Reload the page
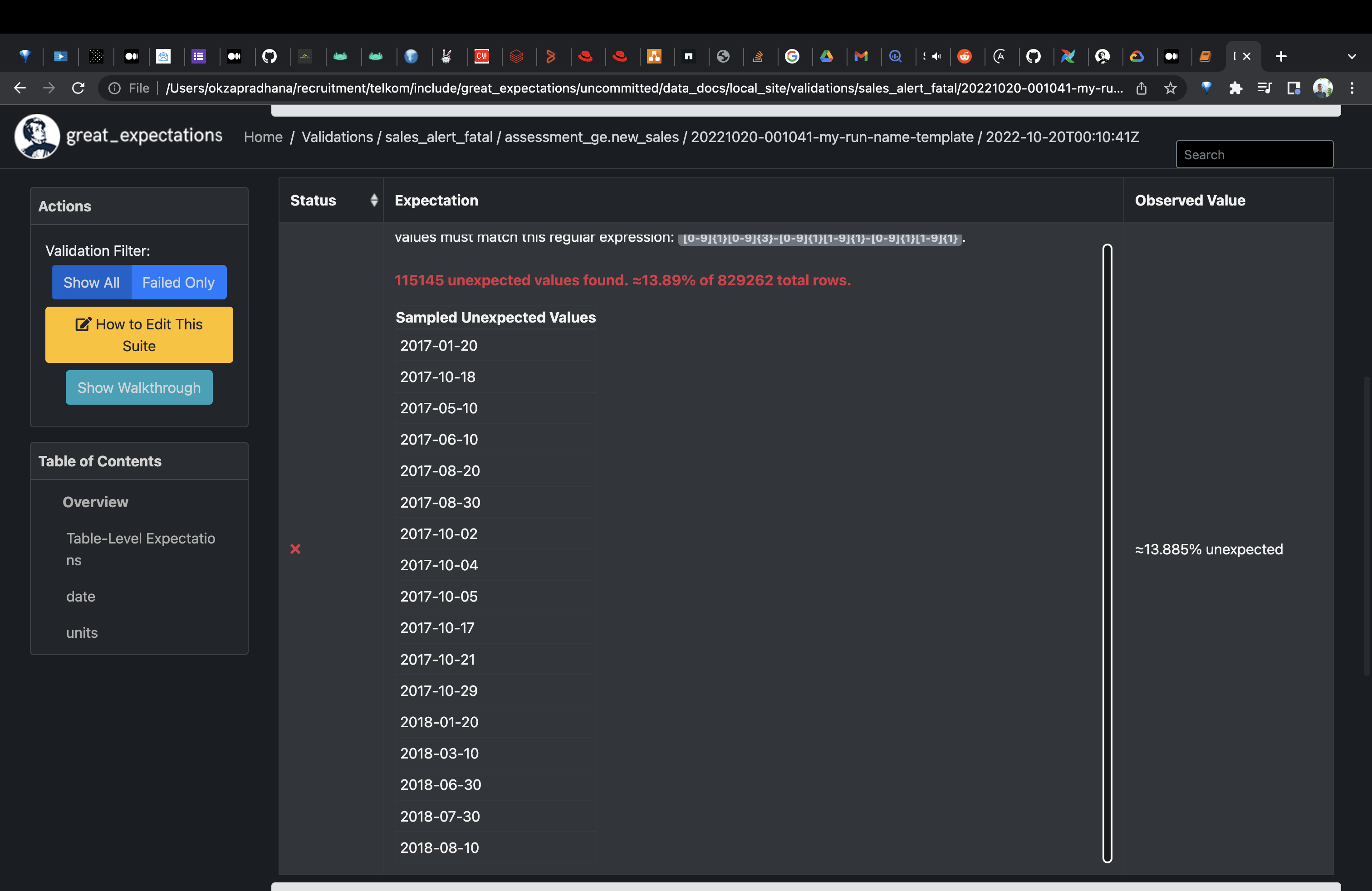This screenshot has width=1372, height=891. (x=78, y=88)
